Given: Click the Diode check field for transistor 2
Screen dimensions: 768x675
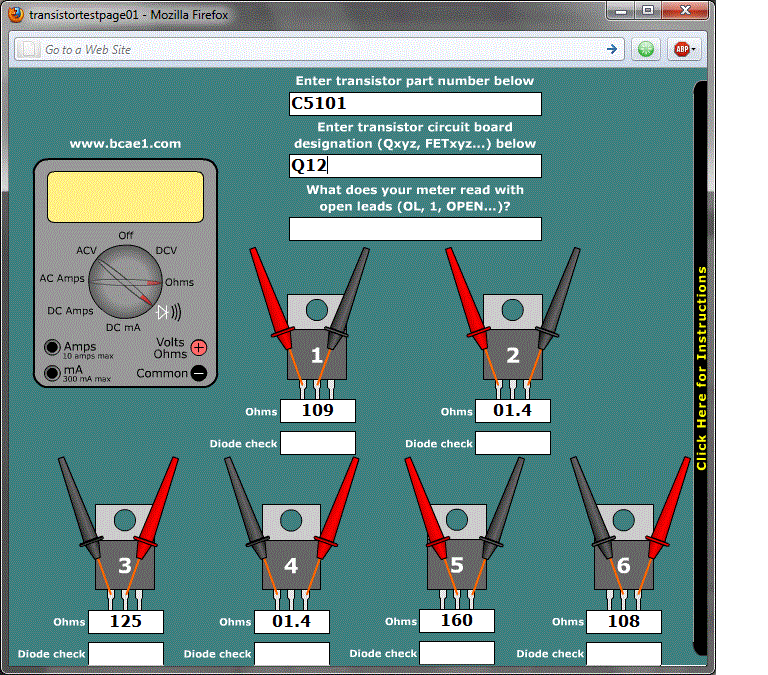Looking at the screenshot, I should tap(513, 443).
